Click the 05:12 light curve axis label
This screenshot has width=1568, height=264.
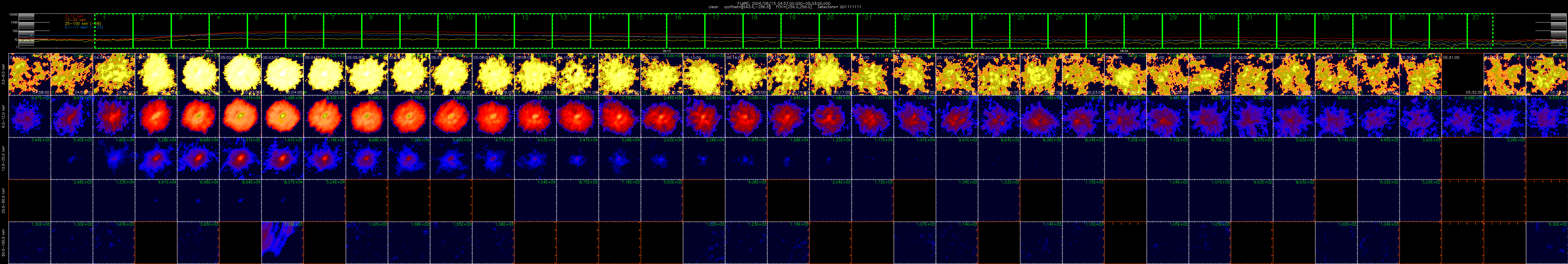667,51
